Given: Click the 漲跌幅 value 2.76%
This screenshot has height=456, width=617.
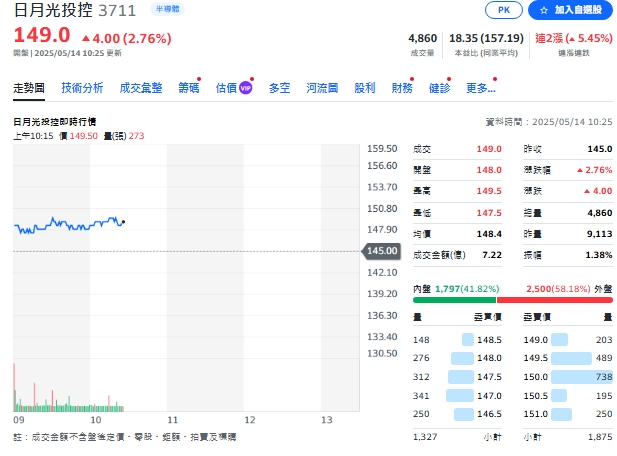Looking at the screenshot, I should (x=595, y=170).
